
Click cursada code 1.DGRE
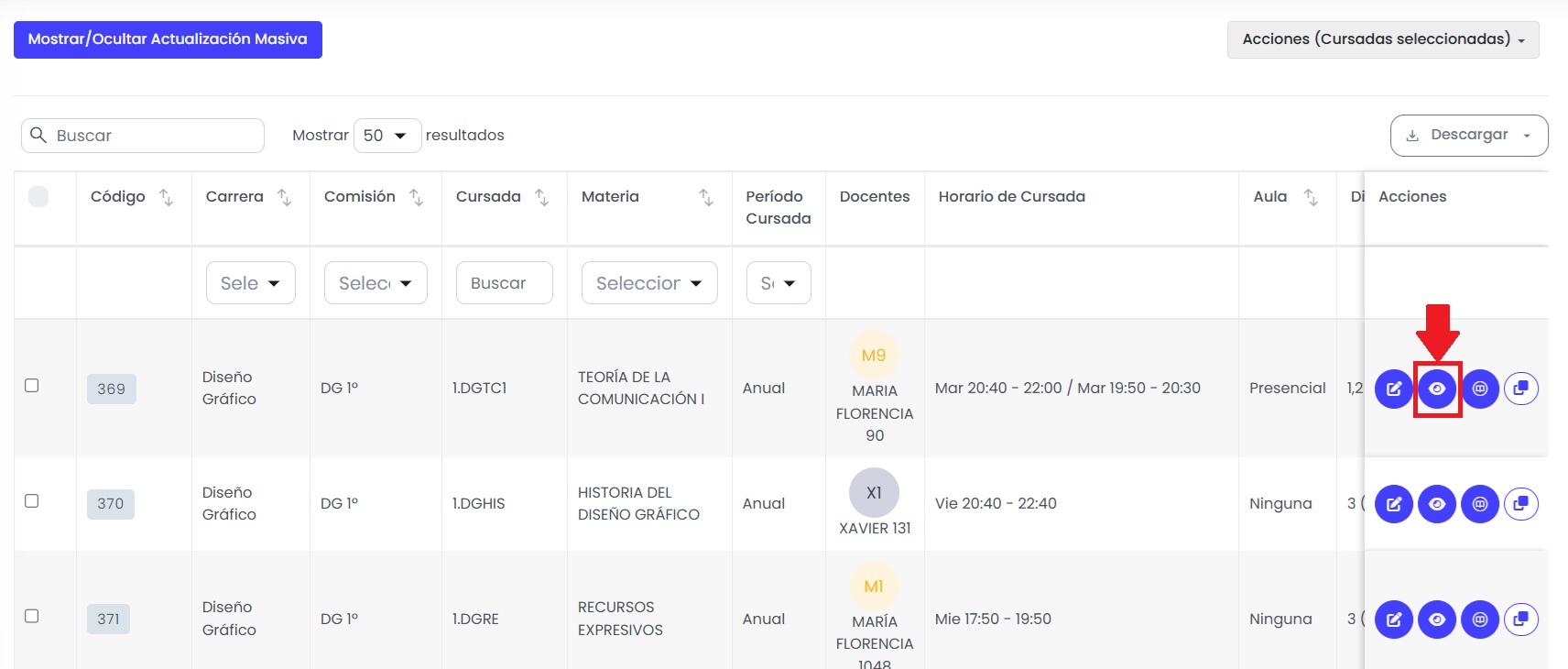(475, 620)
